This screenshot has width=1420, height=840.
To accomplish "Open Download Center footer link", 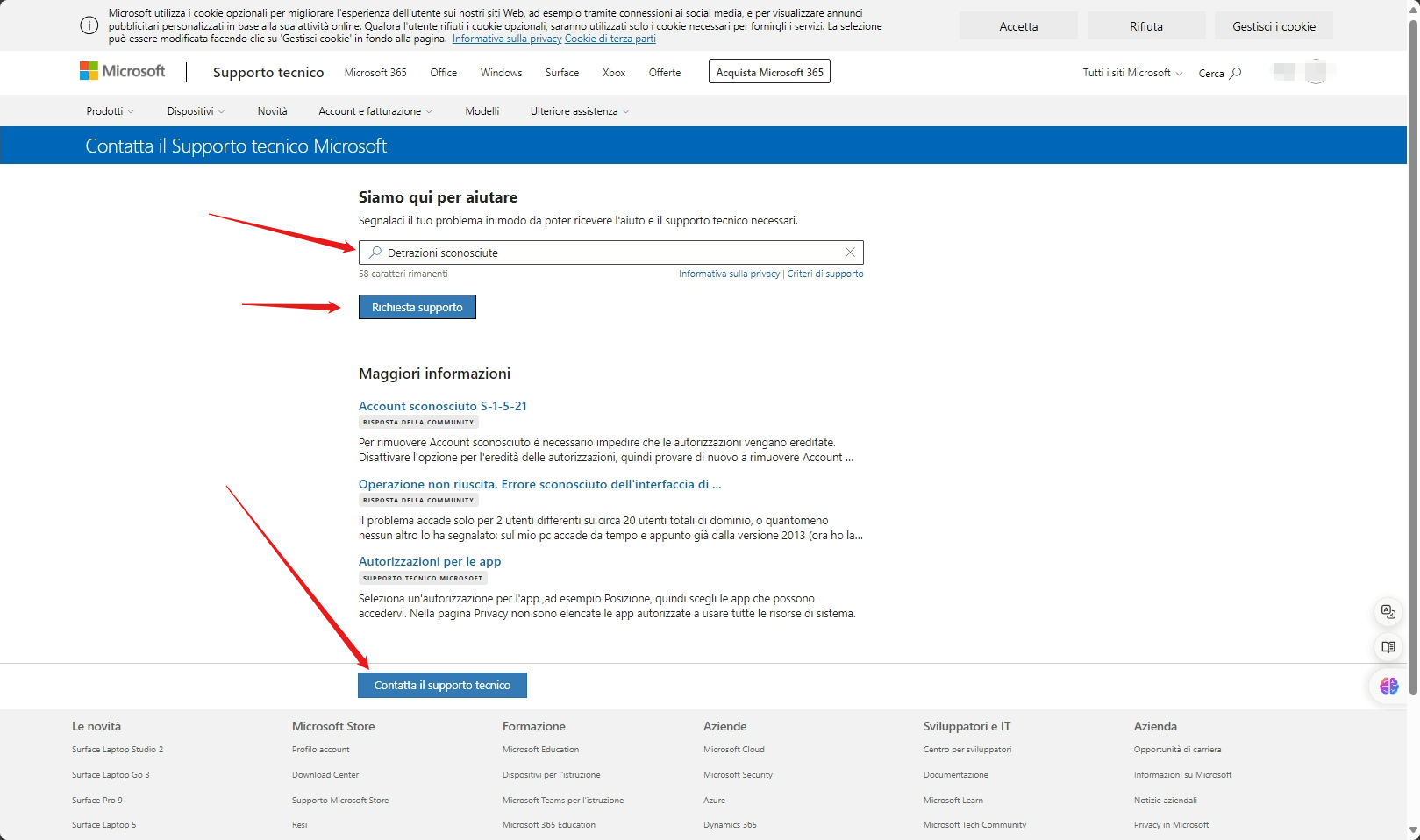I will [x=325, y=775].
